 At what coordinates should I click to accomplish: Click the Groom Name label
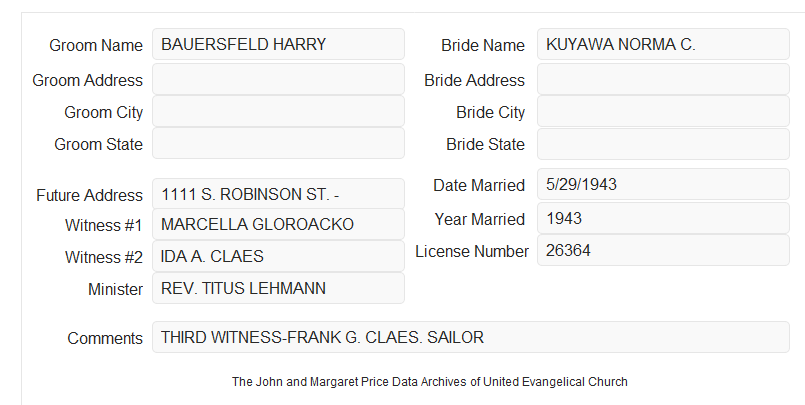pos(96,45)
